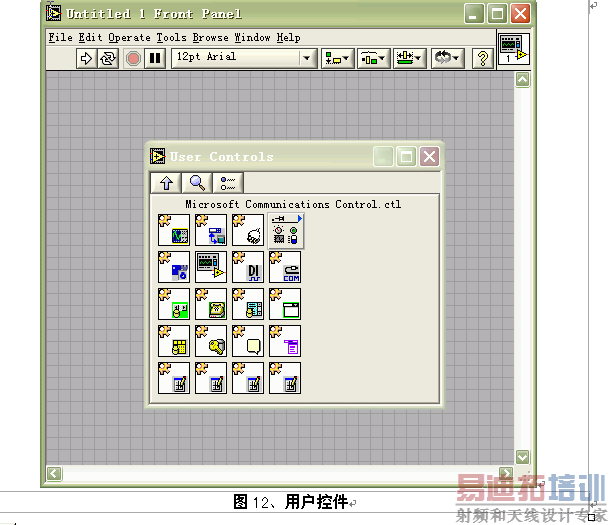This screenshot has width=610, height=525.
Task: Open the Tools menu
Action: [172, 37]
